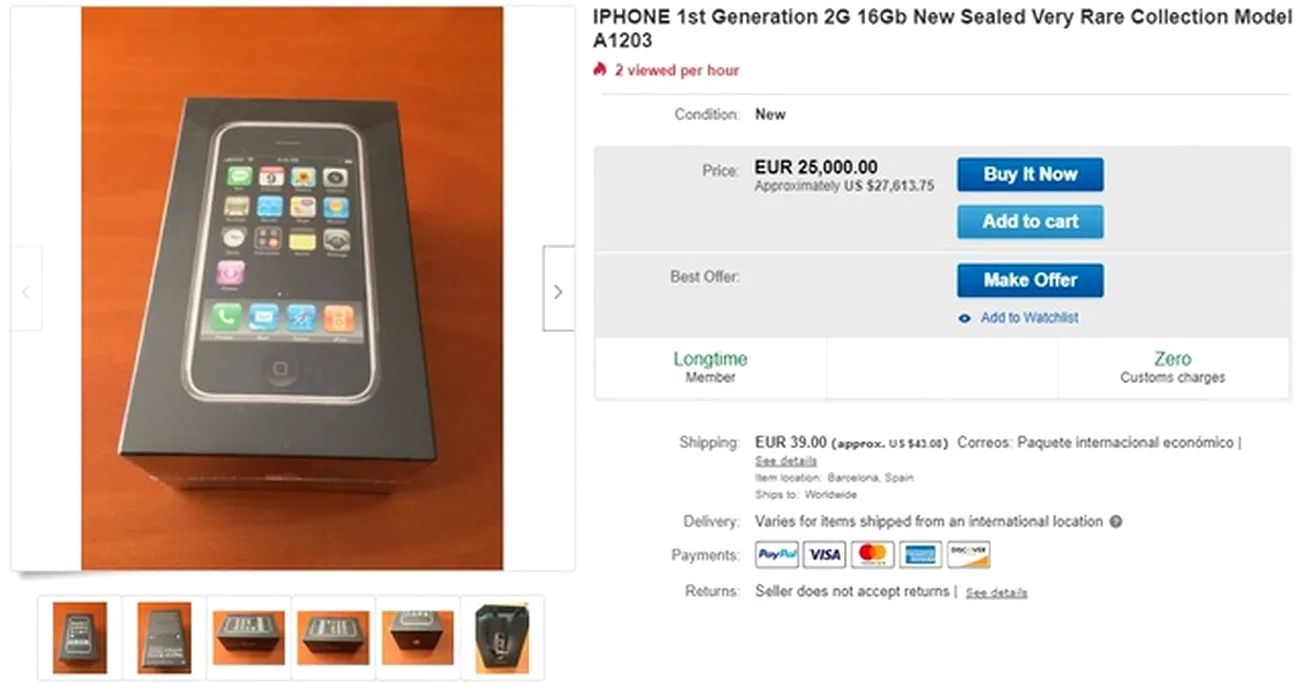Image resolution: width=1302 pixels, height=700 pixels.
Task: Show next photo with right arrow
Action: (558, 289)
